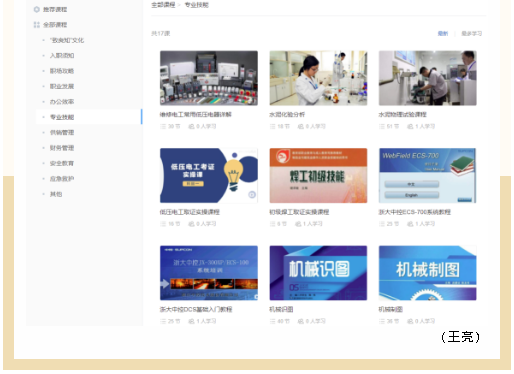Select the "致良知"文化 category
Viewport: 514px width, 374px height.
67,40
